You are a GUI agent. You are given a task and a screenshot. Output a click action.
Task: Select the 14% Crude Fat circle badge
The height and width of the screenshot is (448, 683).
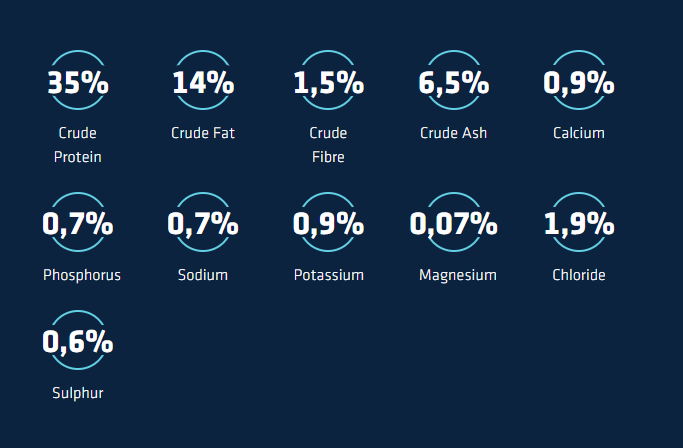pos(203,82)
